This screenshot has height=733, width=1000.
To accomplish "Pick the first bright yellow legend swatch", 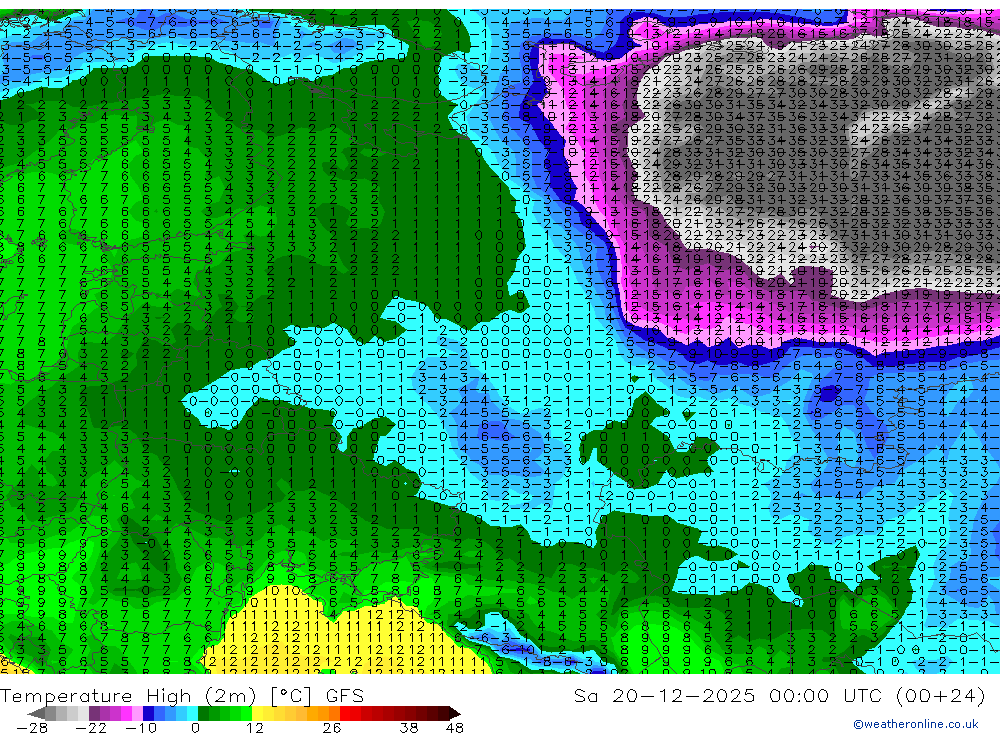I will coord(258,713).
